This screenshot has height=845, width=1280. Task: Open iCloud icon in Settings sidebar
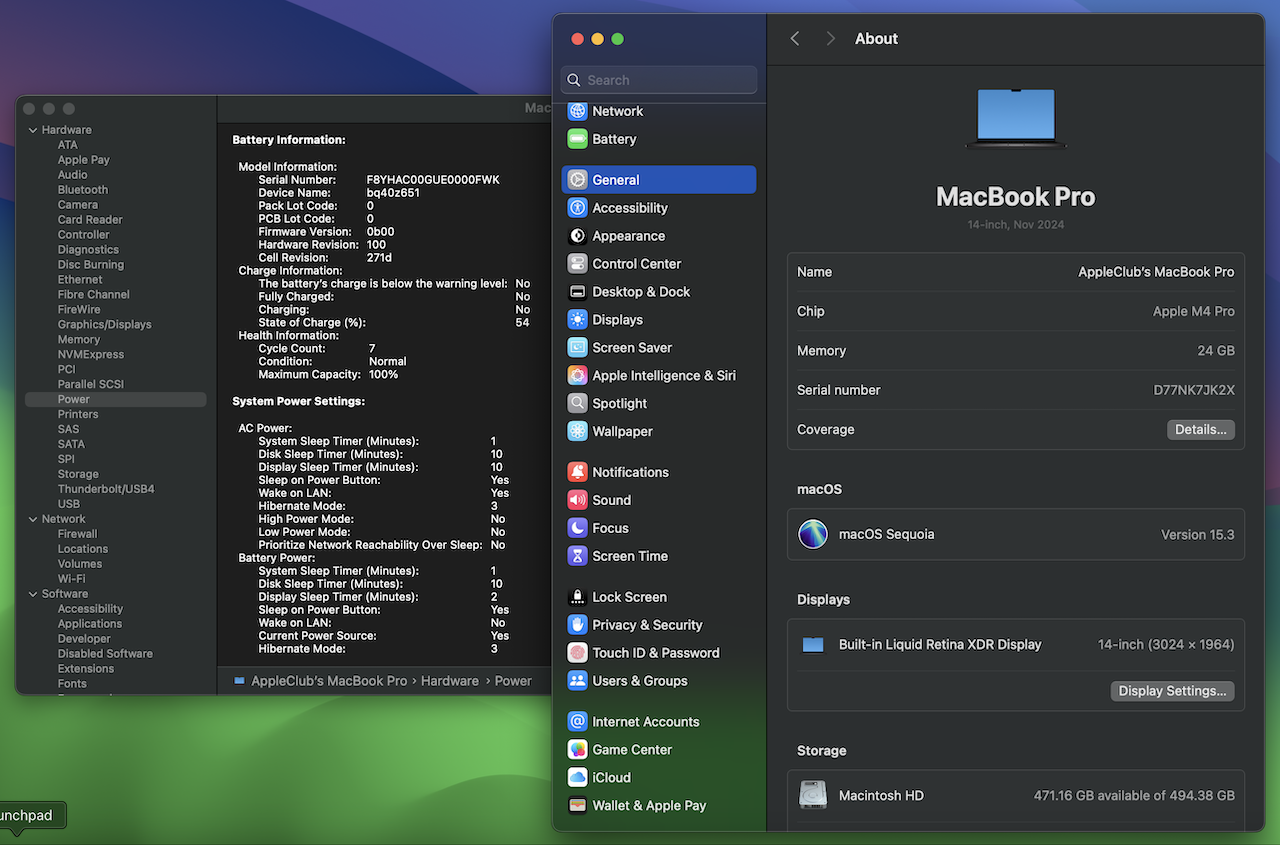(x=577, y=778)
